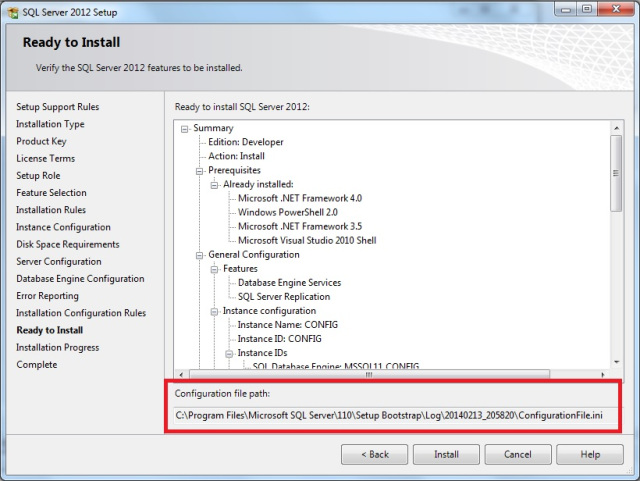Click the horizontal scrollbar right arrow
Screen dimensions: 640x481
pos(603,374)
